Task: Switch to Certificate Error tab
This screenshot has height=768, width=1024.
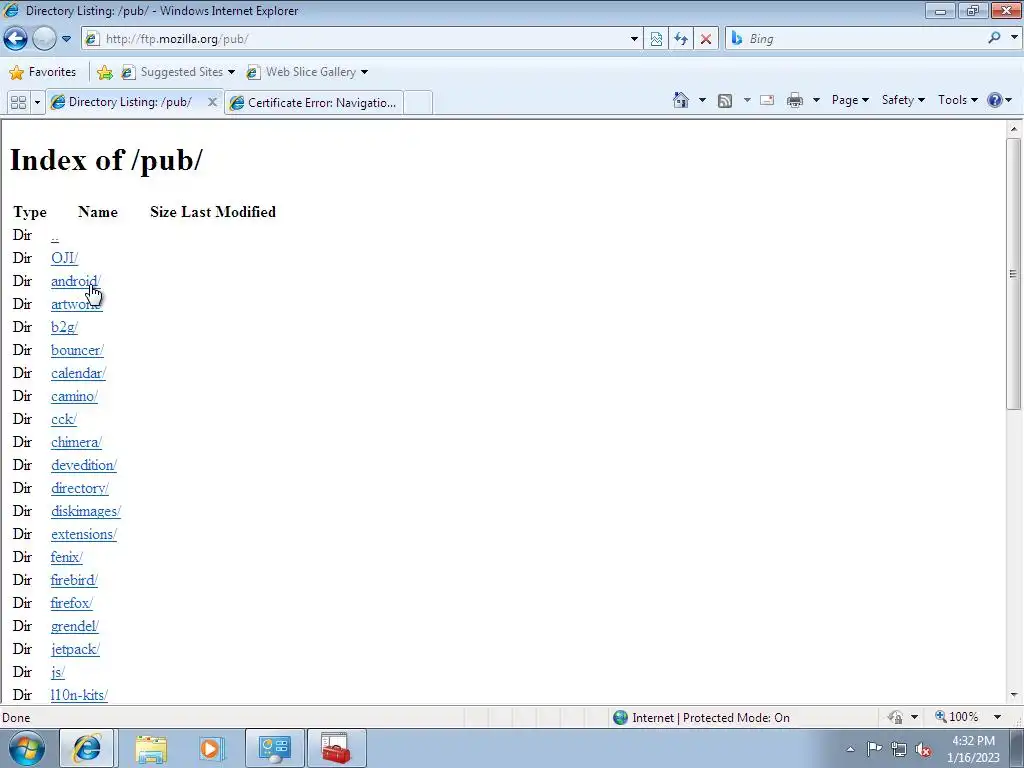Action: [x=313, y=103]
